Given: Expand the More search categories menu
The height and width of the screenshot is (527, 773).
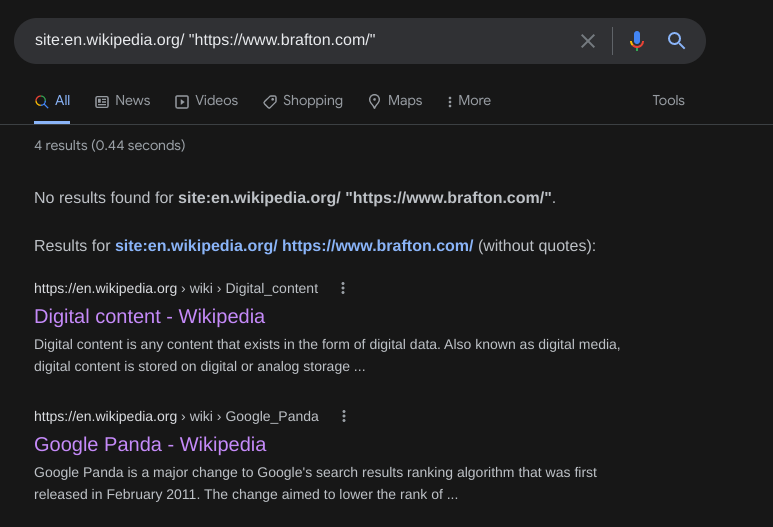Looking at the screenshot, I should pyautogui.click(x=468, y=101).
